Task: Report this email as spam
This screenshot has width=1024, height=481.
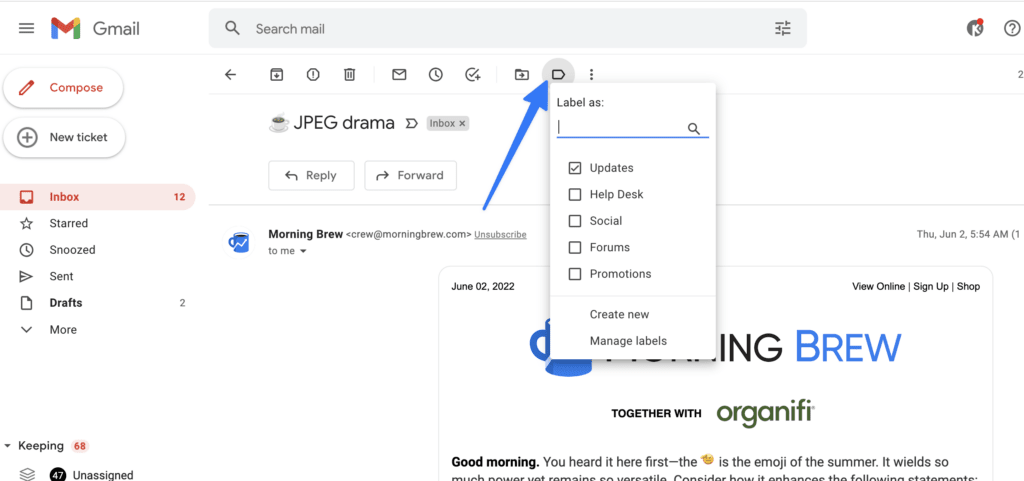Action: (x=313, y=74)
